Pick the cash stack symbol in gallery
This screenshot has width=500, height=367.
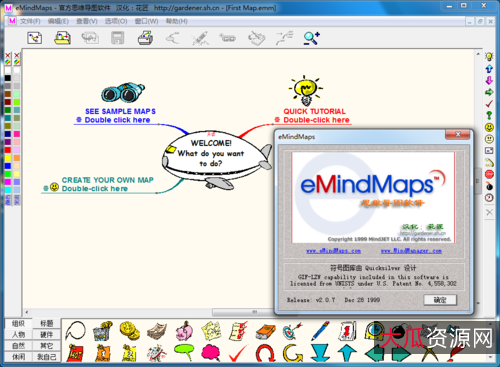(157, 331)
